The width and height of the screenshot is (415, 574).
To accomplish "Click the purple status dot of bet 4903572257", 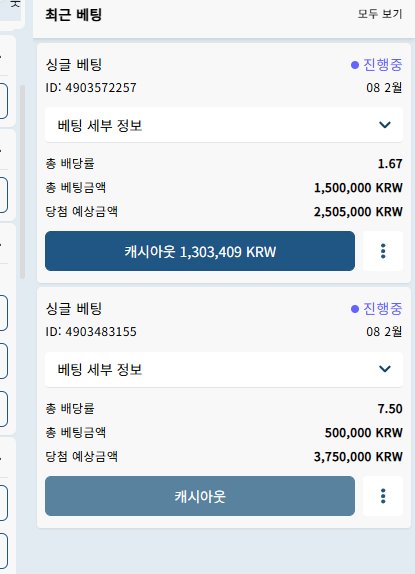I will pyautogui.click(x=355, y=65).
